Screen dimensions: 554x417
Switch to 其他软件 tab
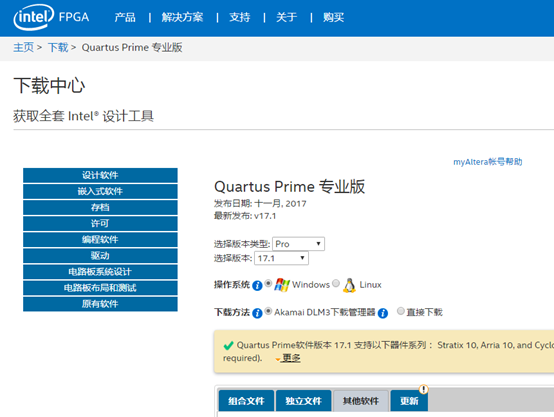tap(361, 401)
